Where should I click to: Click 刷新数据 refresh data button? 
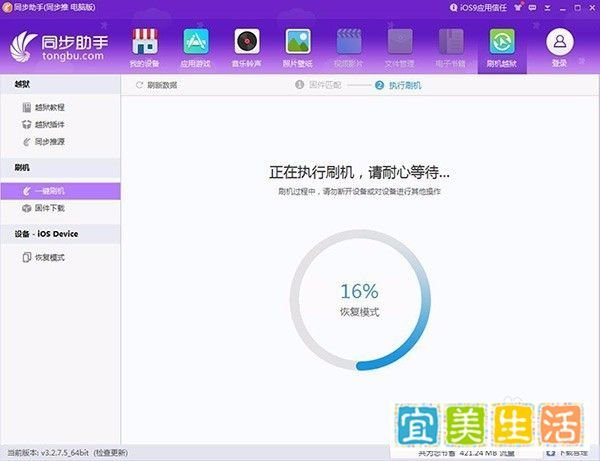(x=157, y=85)
